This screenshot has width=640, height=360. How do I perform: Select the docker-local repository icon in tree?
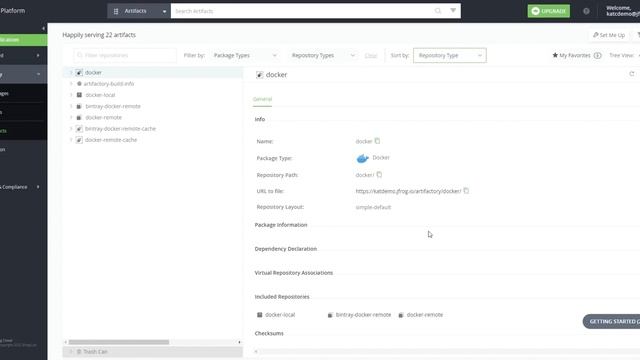point(79,95)
